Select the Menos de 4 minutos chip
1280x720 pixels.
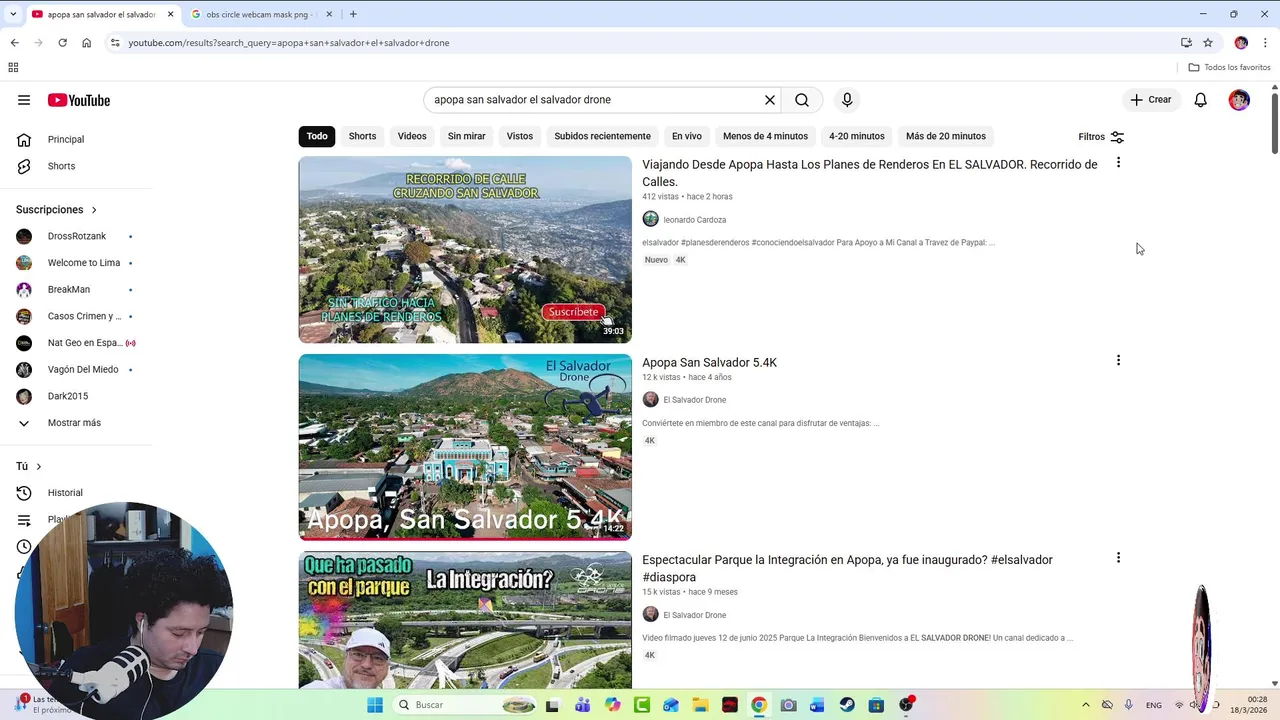[x=765, y=136]
